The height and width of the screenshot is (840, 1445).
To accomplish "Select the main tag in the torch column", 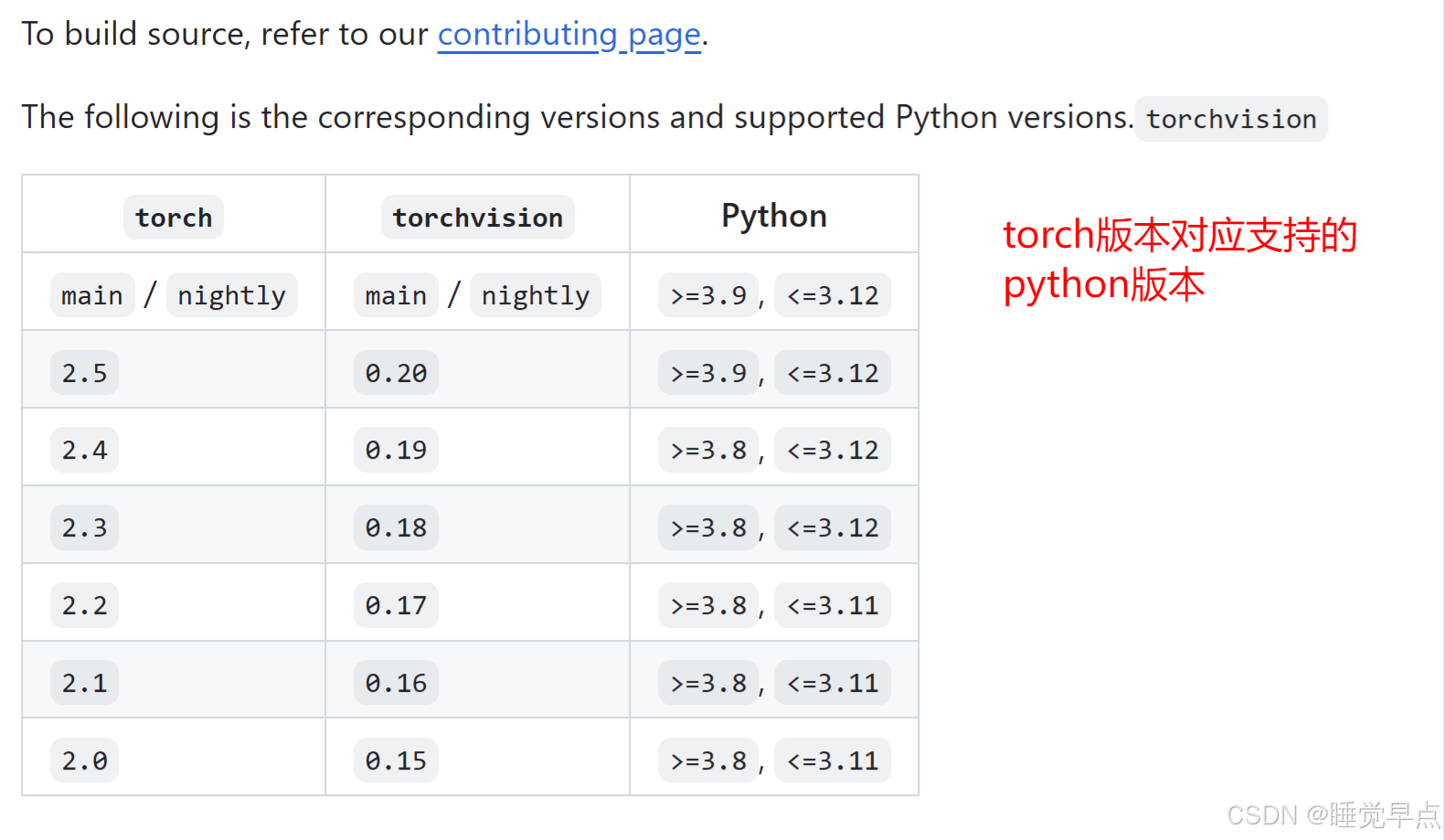I will coord(91,295).
